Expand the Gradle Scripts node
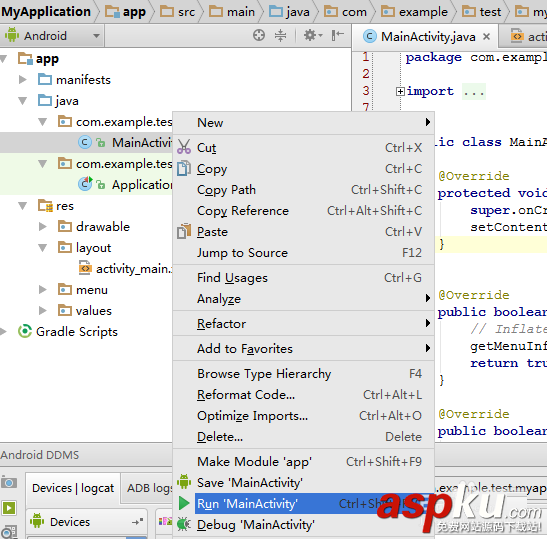 [x=3, y=331]
